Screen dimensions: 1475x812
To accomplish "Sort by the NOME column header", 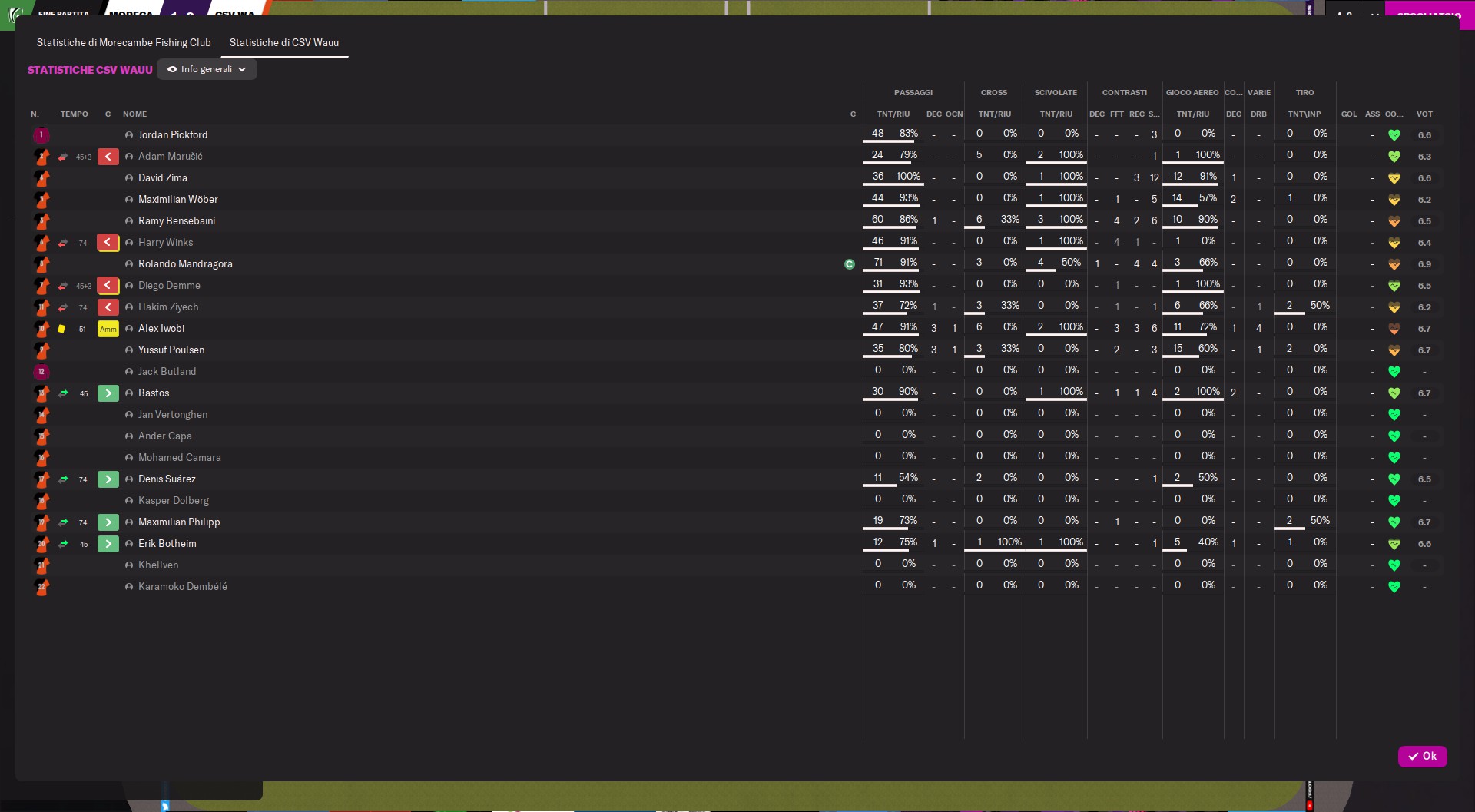I will tap(134, 114).
